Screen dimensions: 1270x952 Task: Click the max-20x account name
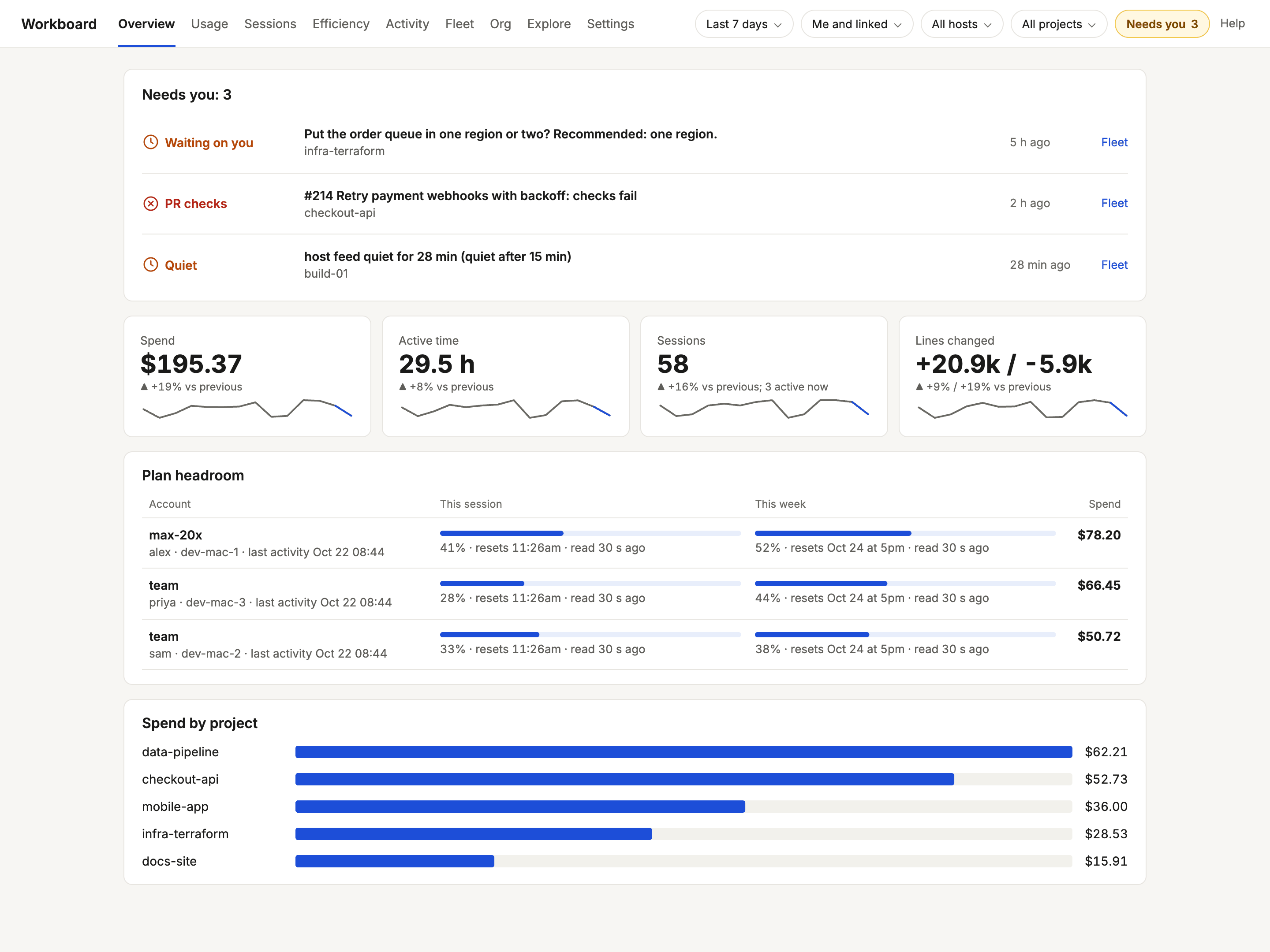176,535
